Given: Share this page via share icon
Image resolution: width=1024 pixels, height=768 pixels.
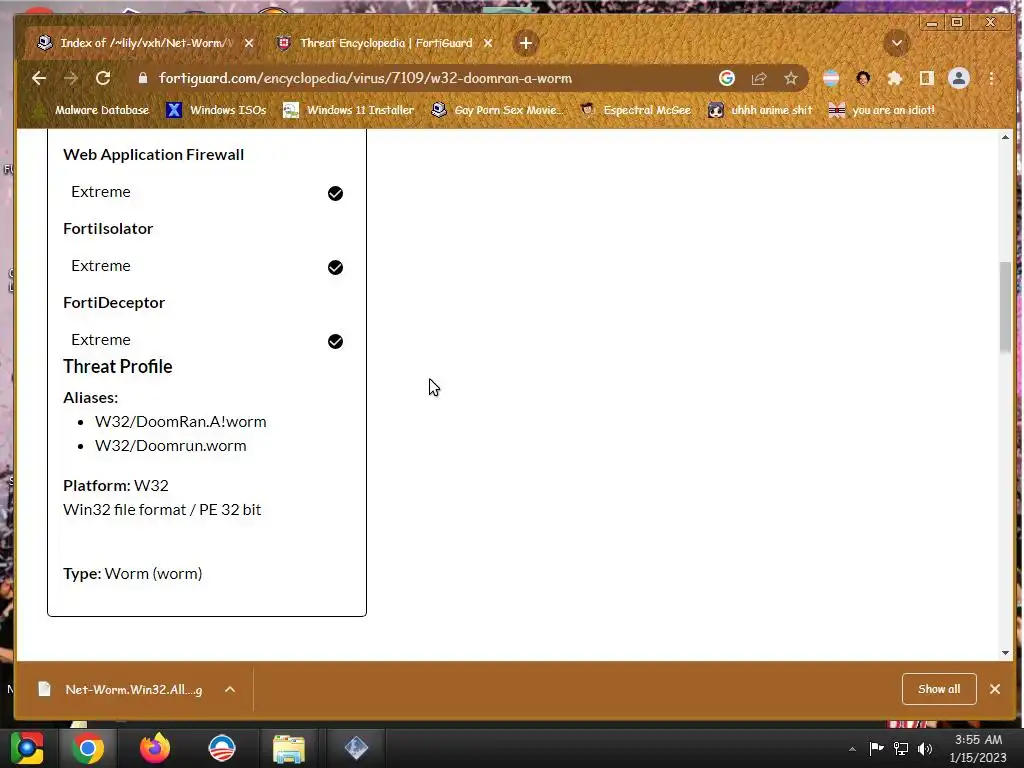Looking at the screenshot, I should click(759, 78).
